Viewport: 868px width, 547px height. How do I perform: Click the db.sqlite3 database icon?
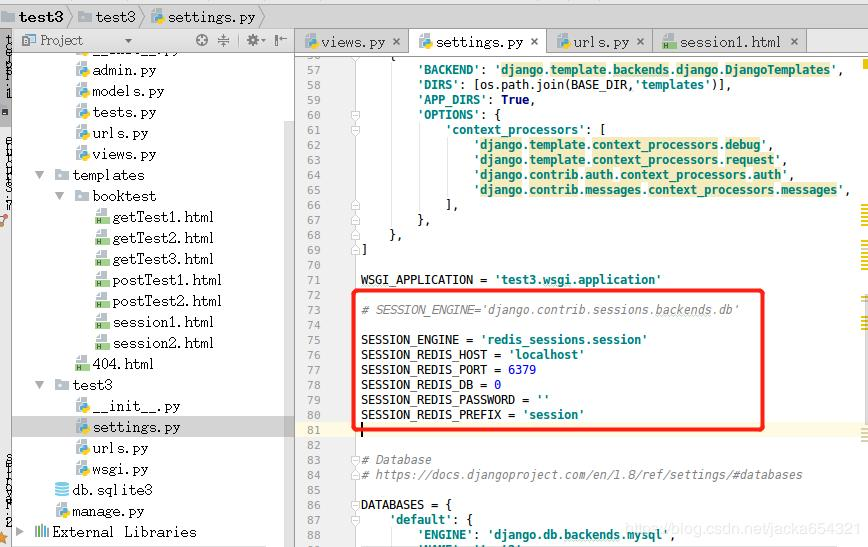[x=62, y=489]
